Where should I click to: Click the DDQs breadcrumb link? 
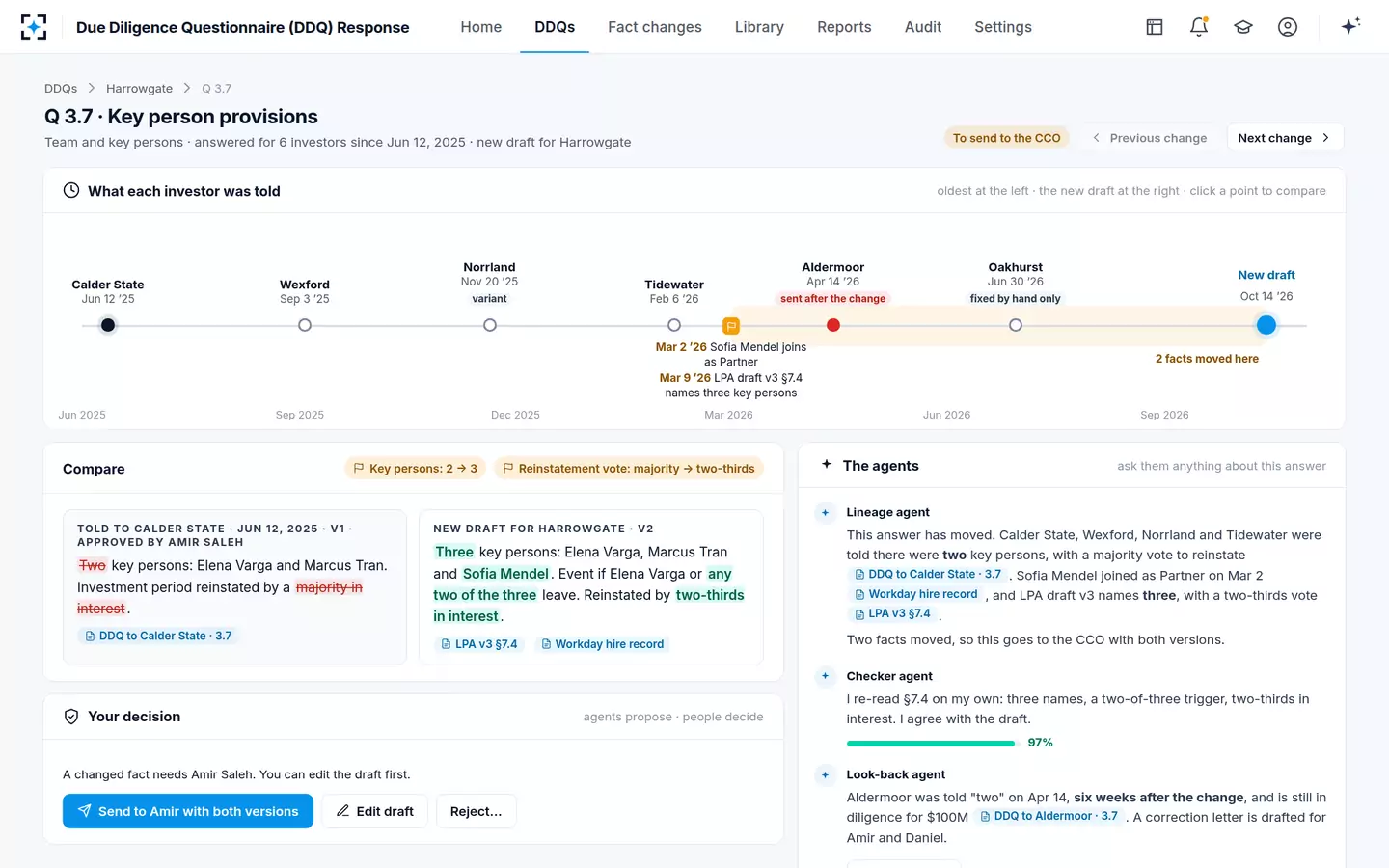tap(61, 89)
